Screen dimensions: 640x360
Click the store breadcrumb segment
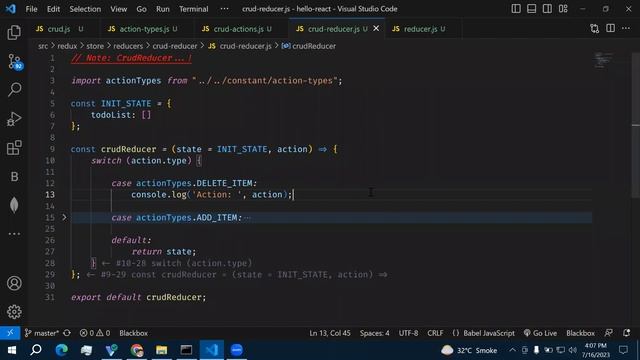click(x=95, y=46)
